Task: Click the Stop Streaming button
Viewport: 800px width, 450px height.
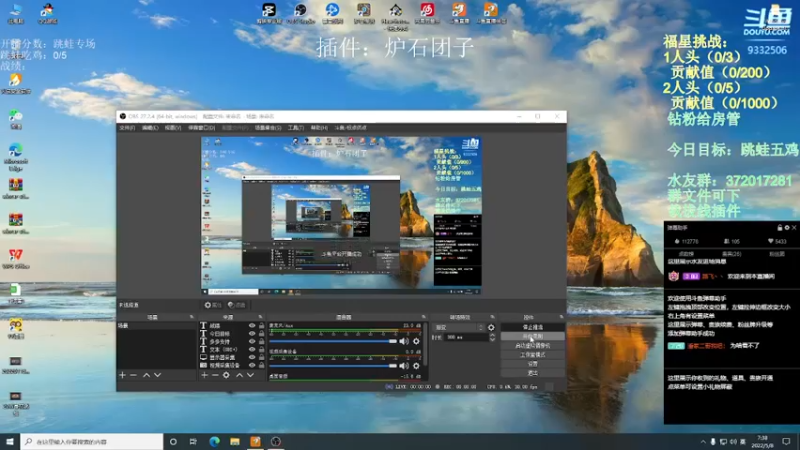Action: [533, 328]
